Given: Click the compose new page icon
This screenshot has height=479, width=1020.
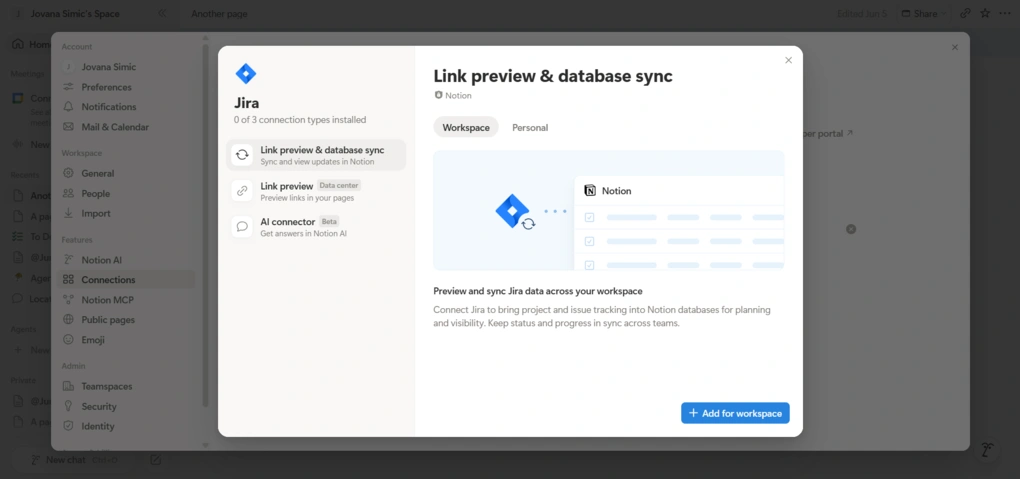Looking at the screenshot, I should 155,460.
